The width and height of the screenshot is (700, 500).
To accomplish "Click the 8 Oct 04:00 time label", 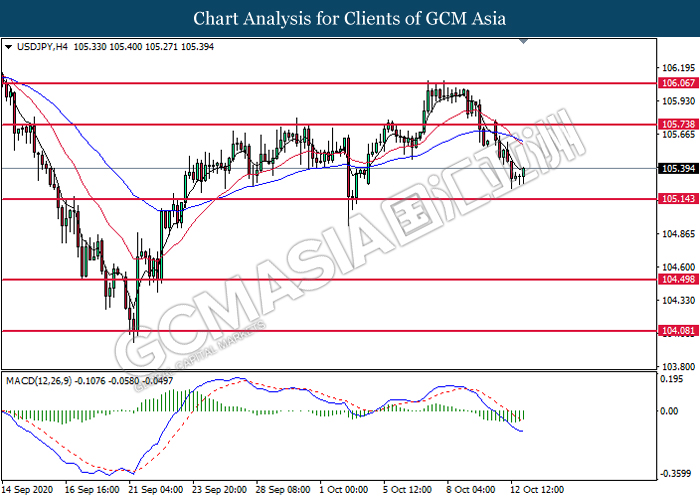I will click(x=471, y=490).
